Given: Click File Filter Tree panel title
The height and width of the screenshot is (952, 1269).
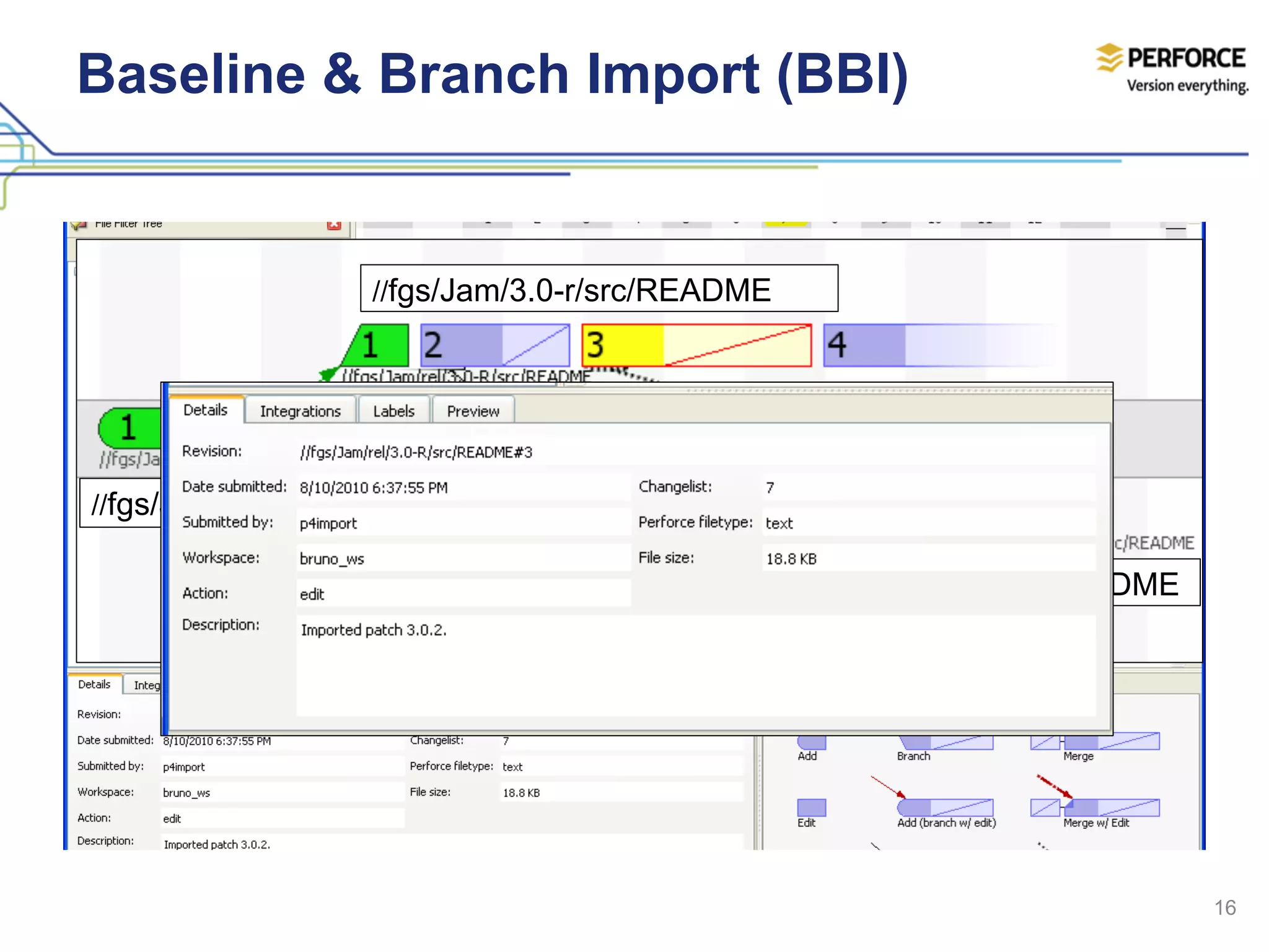Looking at the screenshot, I should (128, 224).
